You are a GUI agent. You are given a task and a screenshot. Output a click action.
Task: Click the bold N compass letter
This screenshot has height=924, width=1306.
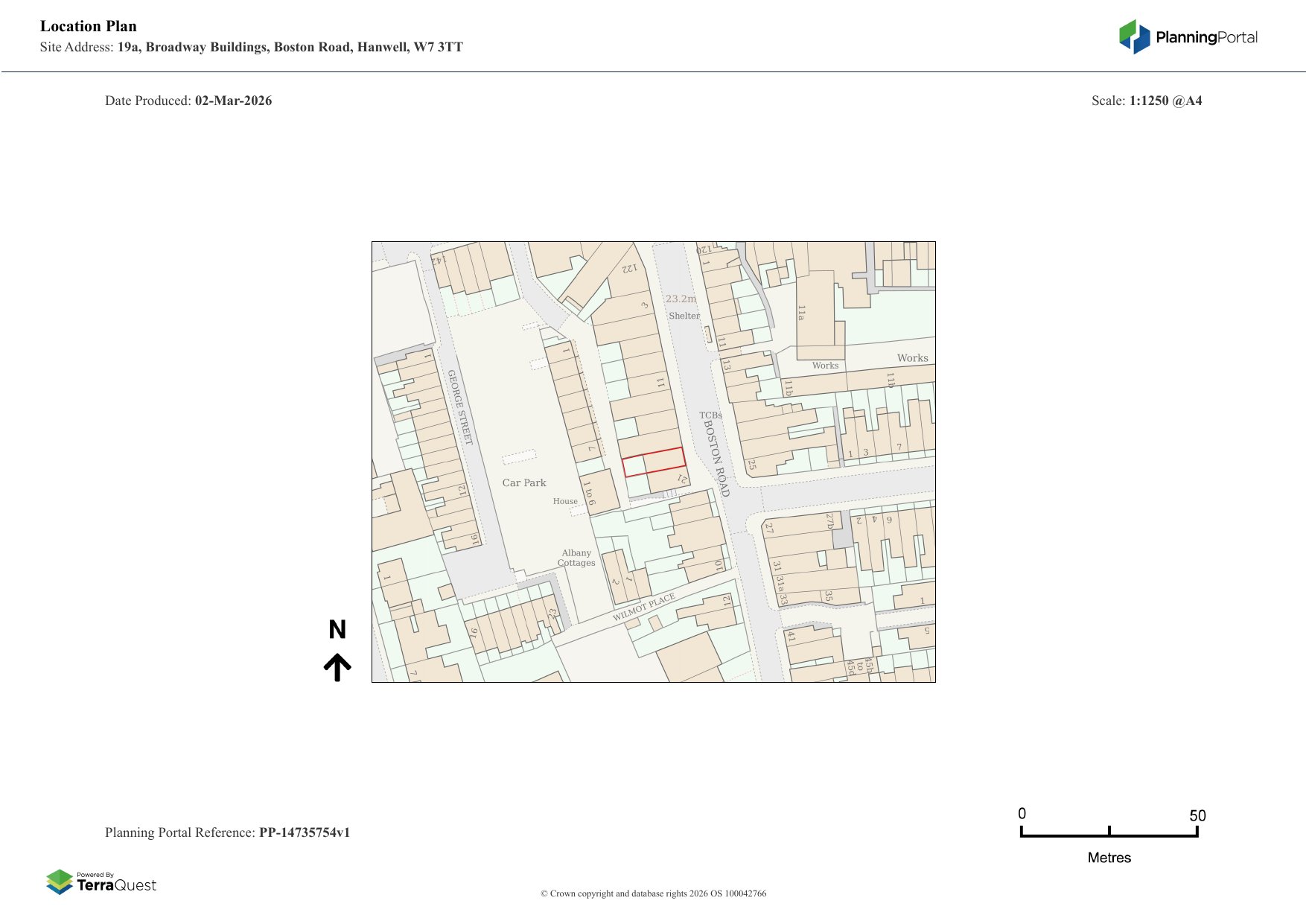(337, 630)
